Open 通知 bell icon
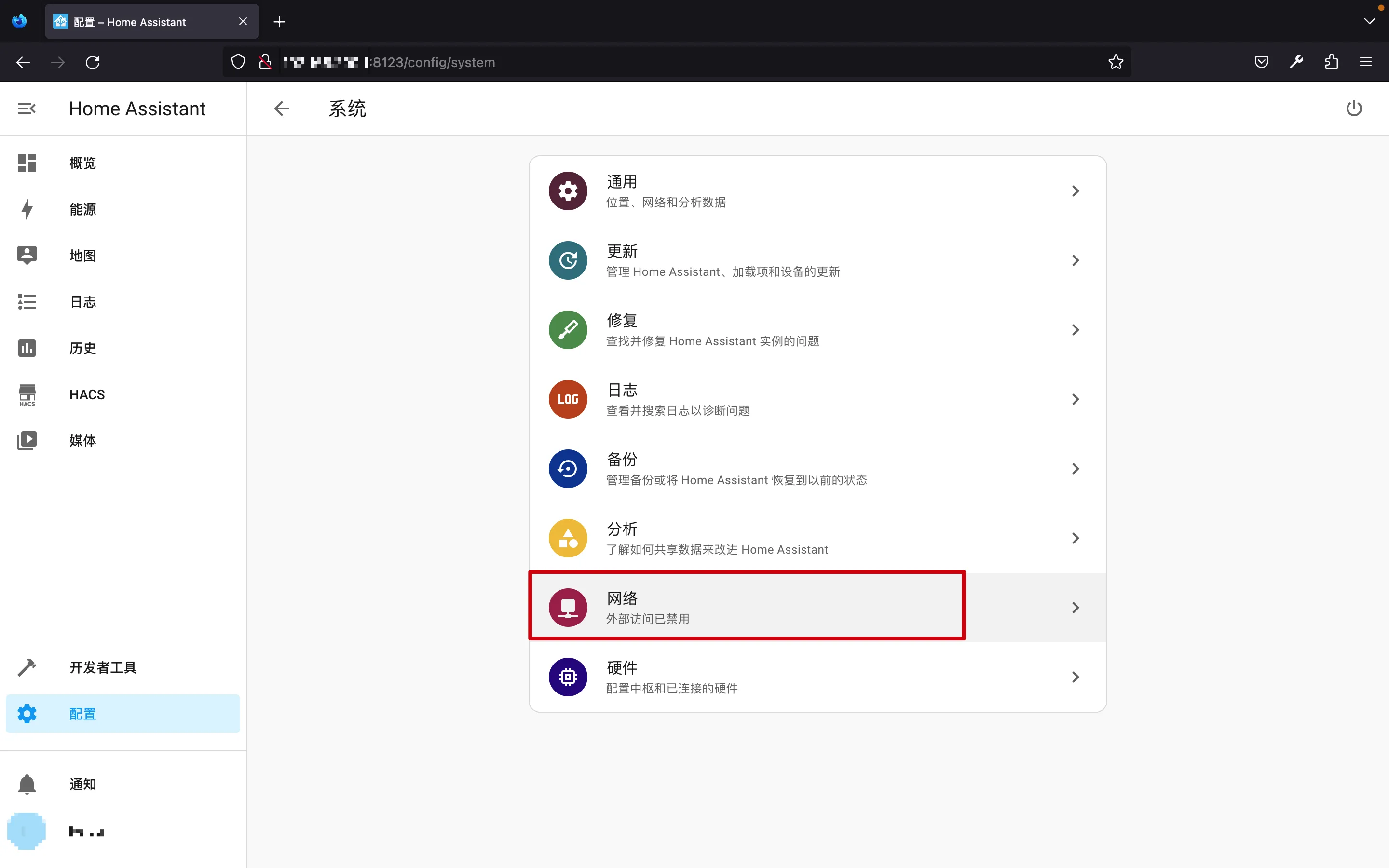Screen dimensions: 1389x868 coord(27,784)
